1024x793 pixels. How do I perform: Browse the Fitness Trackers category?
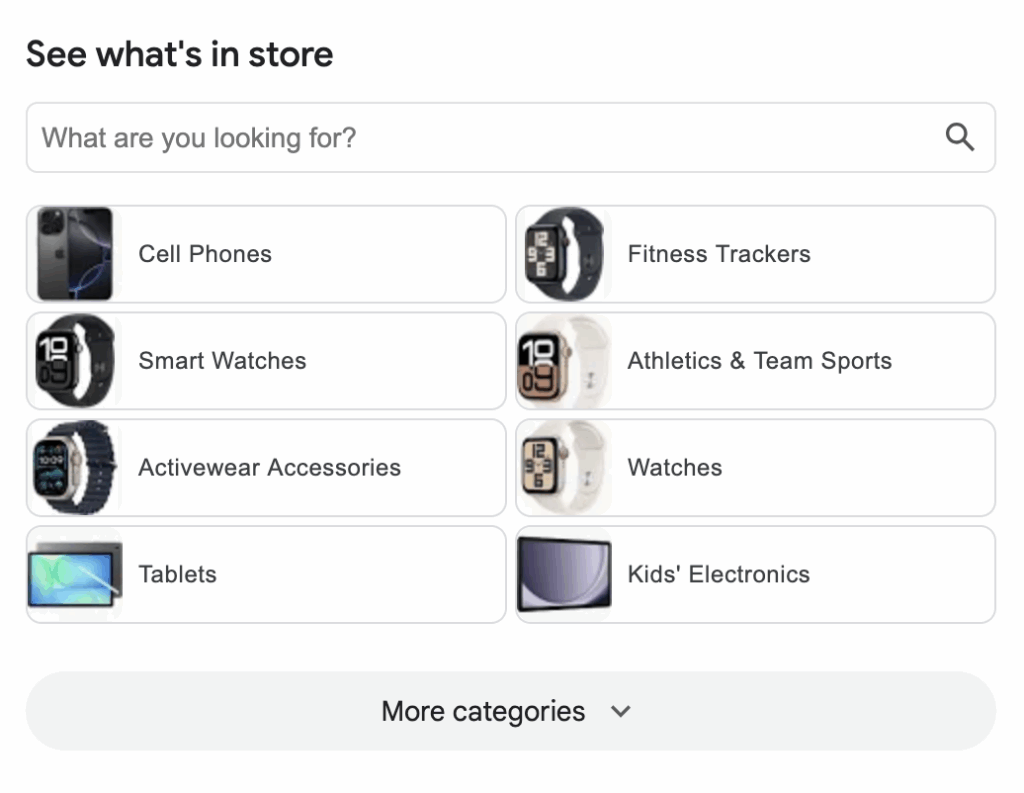tap(719, 254)
